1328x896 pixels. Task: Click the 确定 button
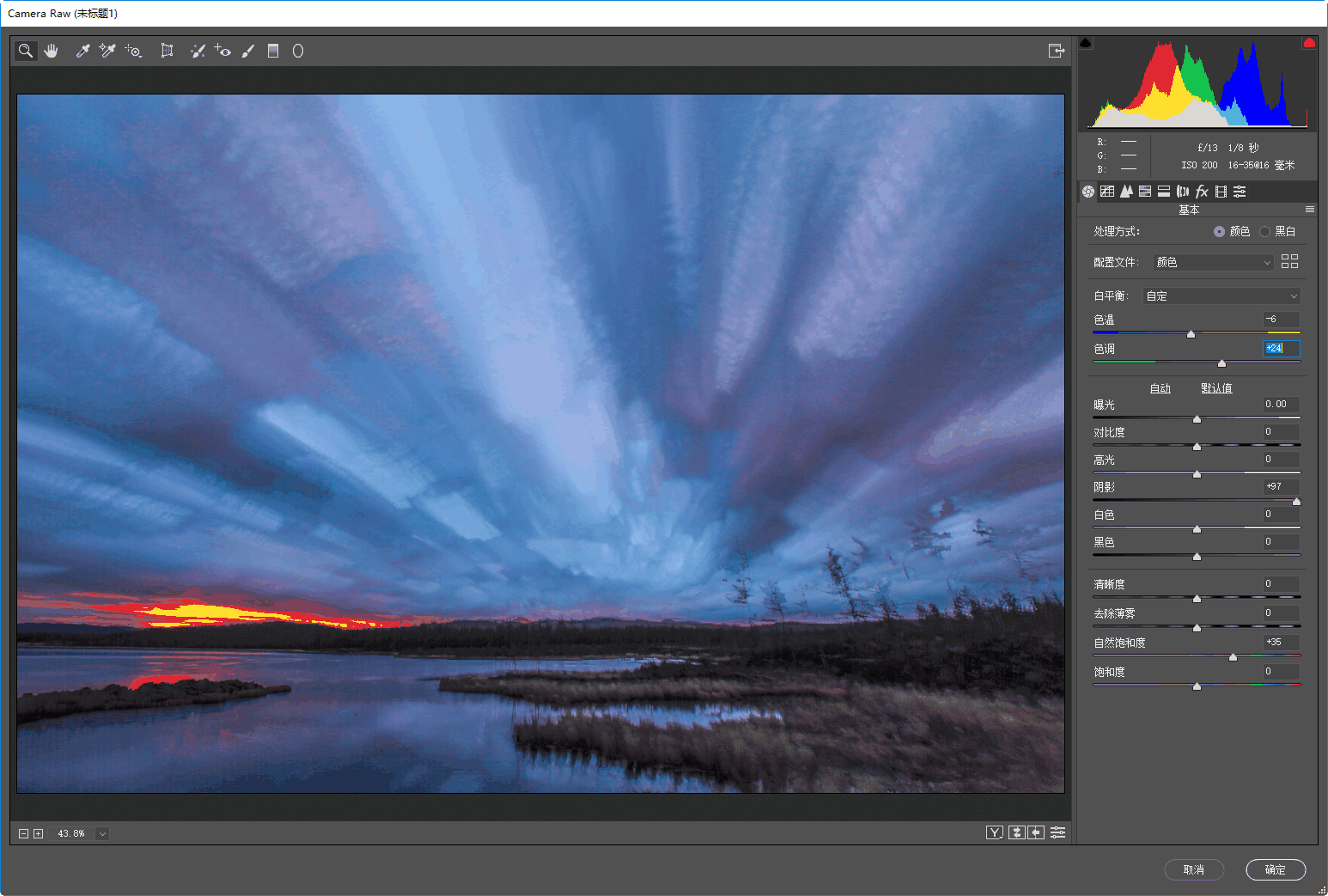pos(1275,869)
